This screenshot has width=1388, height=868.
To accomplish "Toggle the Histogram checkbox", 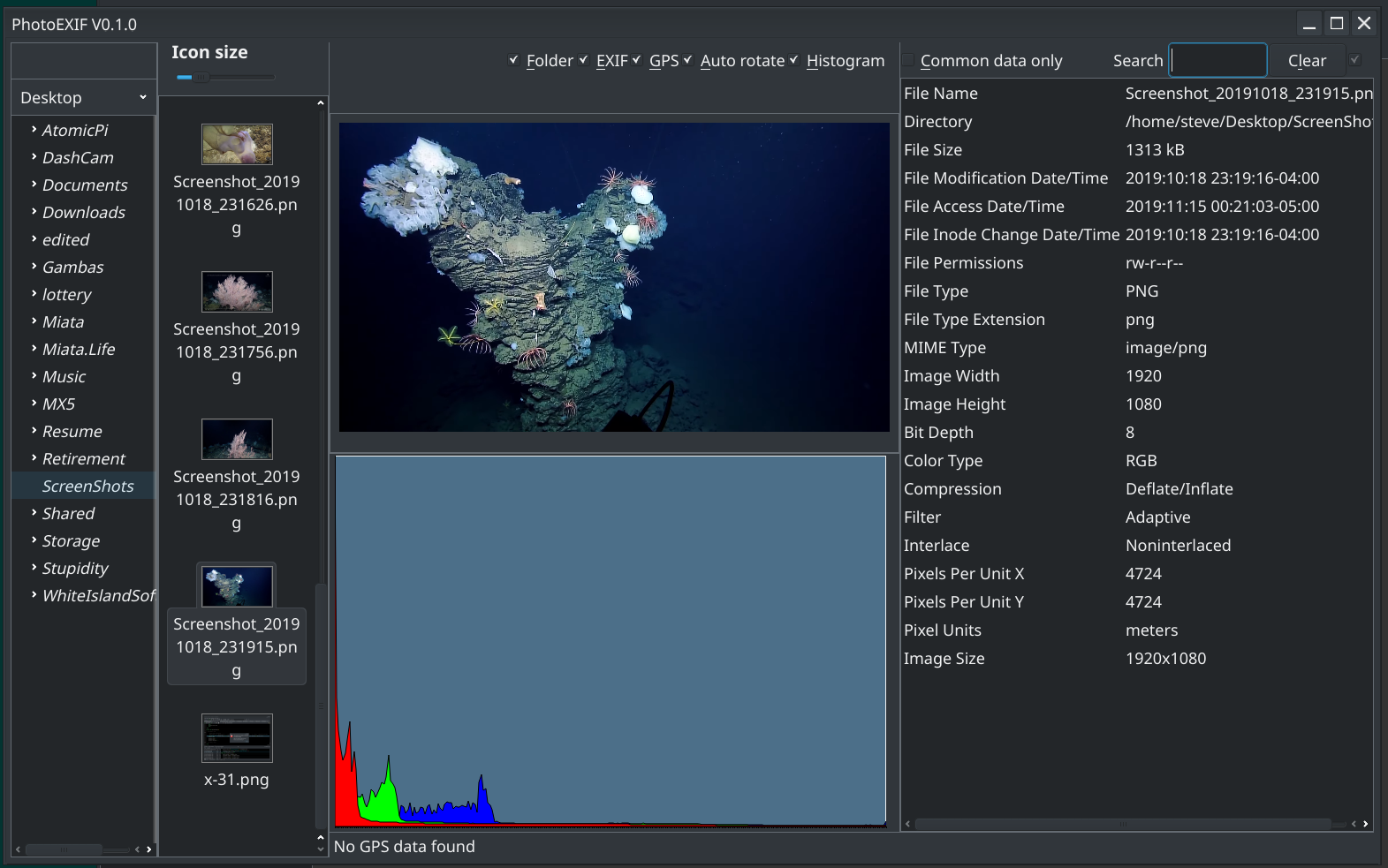I will click(794, 60).
